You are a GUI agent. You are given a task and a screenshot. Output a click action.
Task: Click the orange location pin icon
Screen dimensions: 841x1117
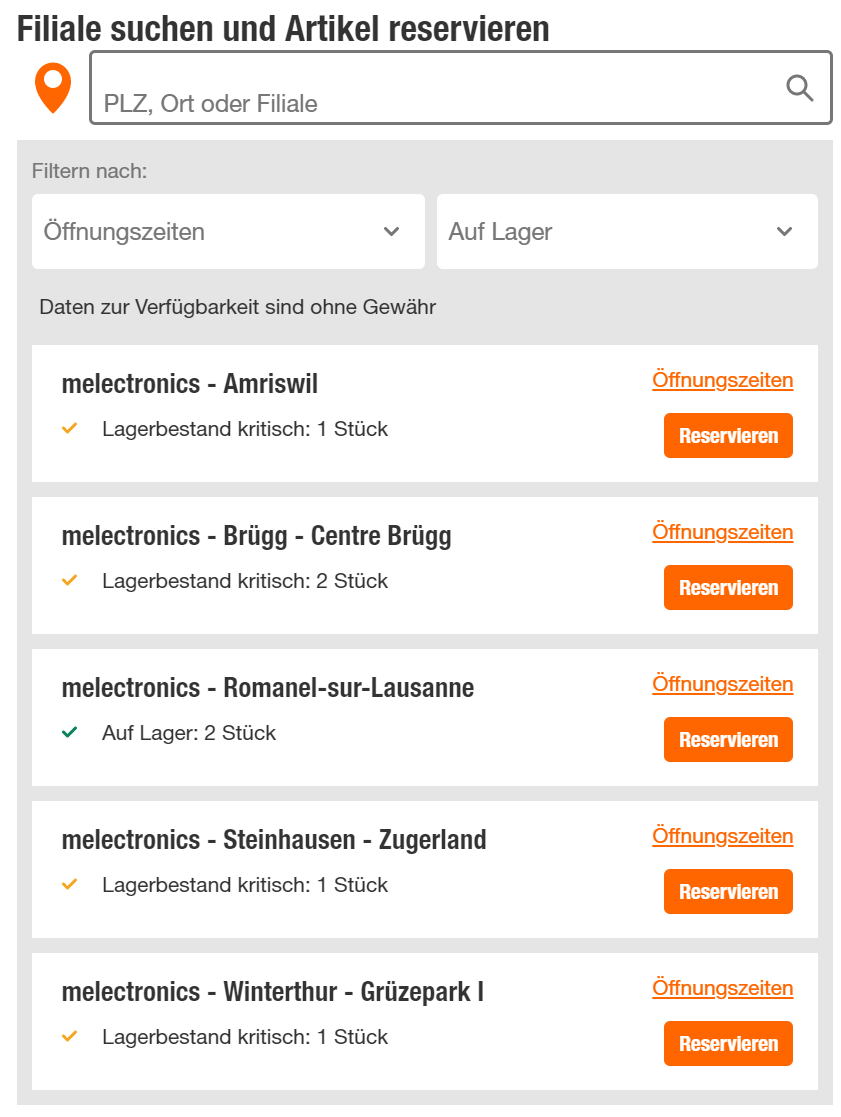click(53, 87)
